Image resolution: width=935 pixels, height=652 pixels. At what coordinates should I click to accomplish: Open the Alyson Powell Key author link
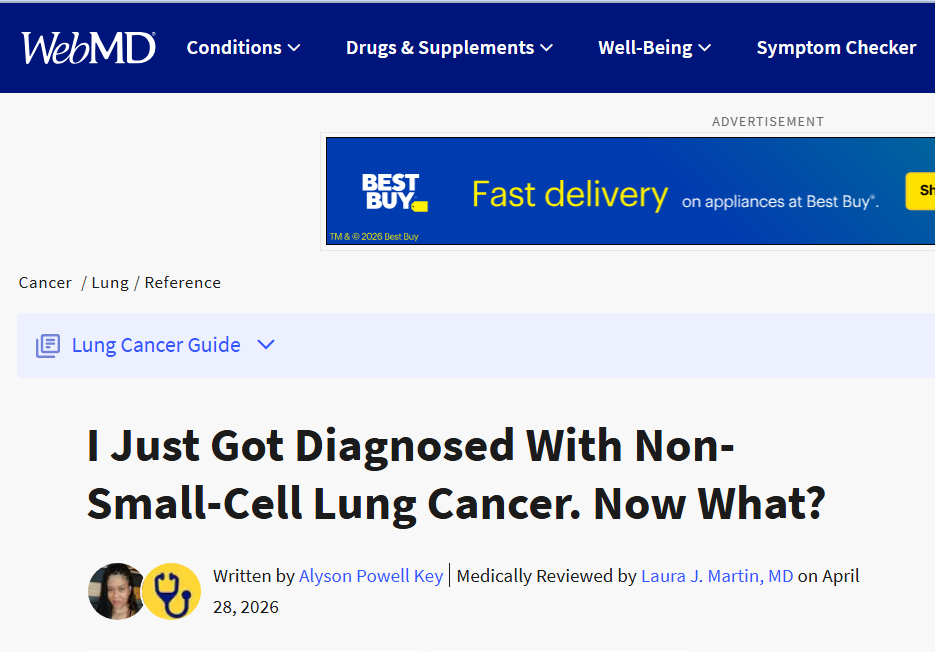[x=371, y=576]
